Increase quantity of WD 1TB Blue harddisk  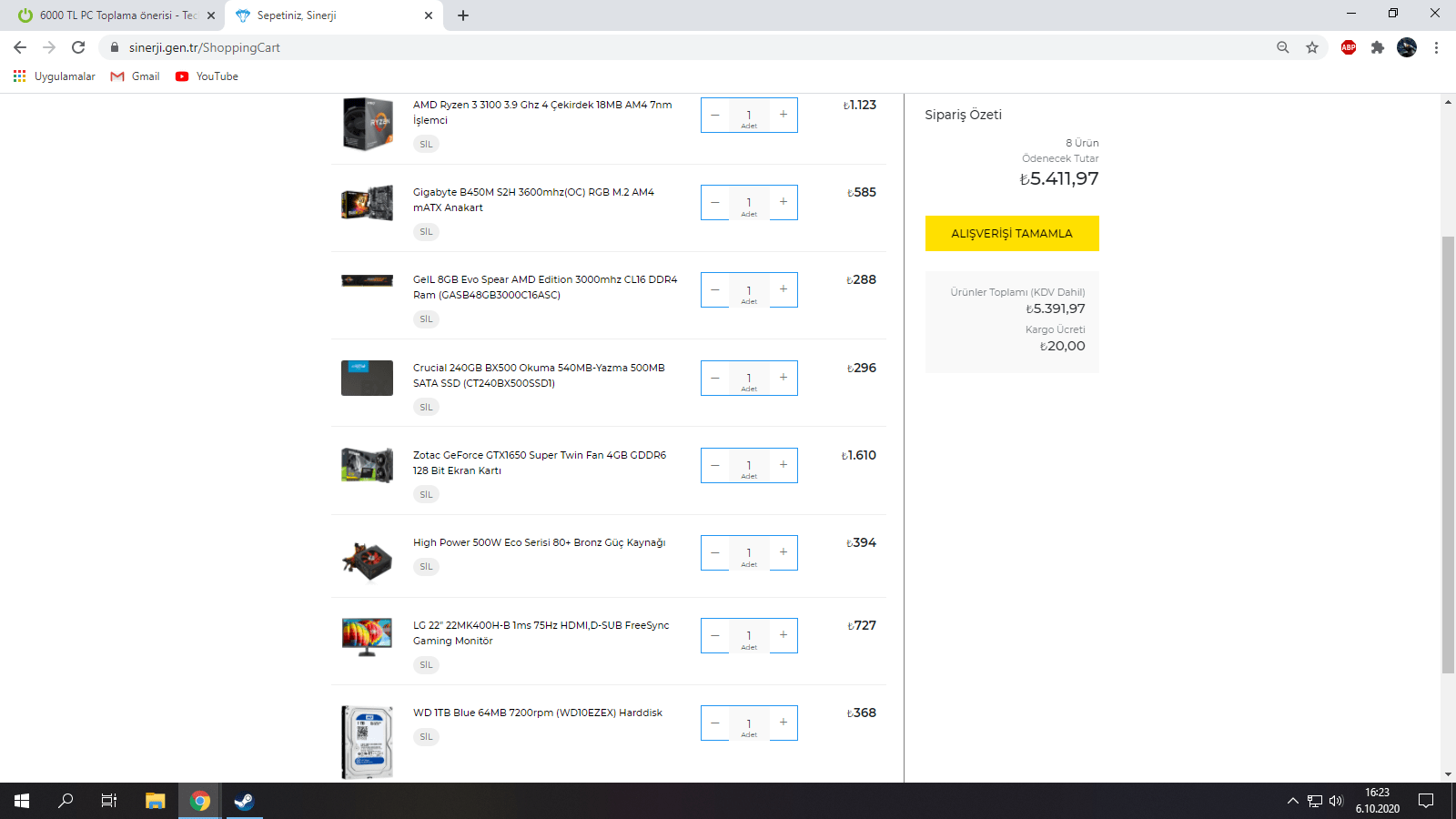784,723
